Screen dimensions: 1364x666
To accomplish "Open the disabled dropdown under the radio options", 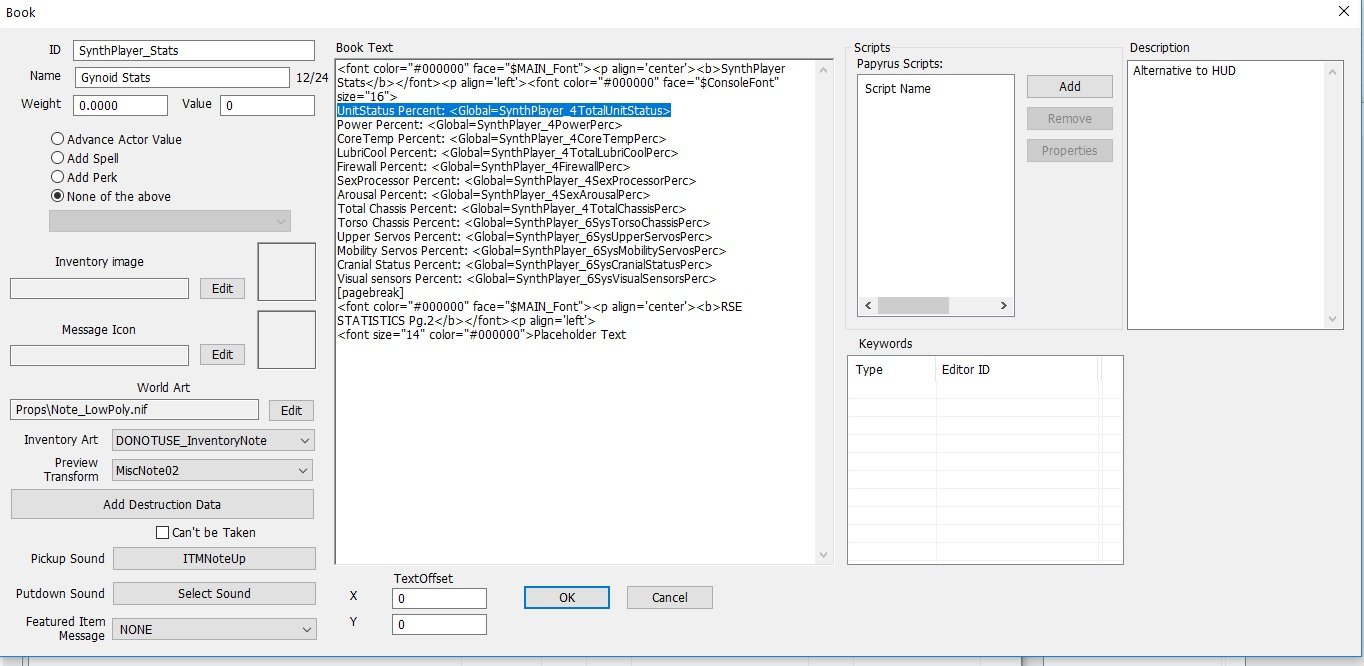I will click(170, 221).
